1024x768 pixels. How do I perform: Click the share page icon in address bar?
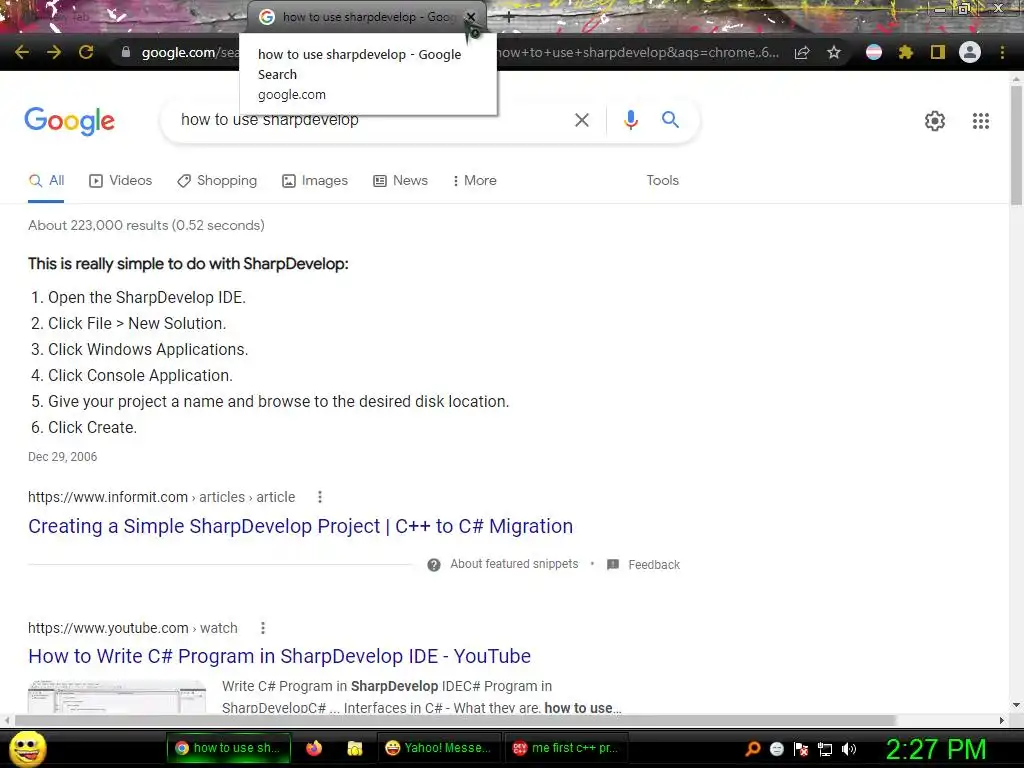[802, 52]
